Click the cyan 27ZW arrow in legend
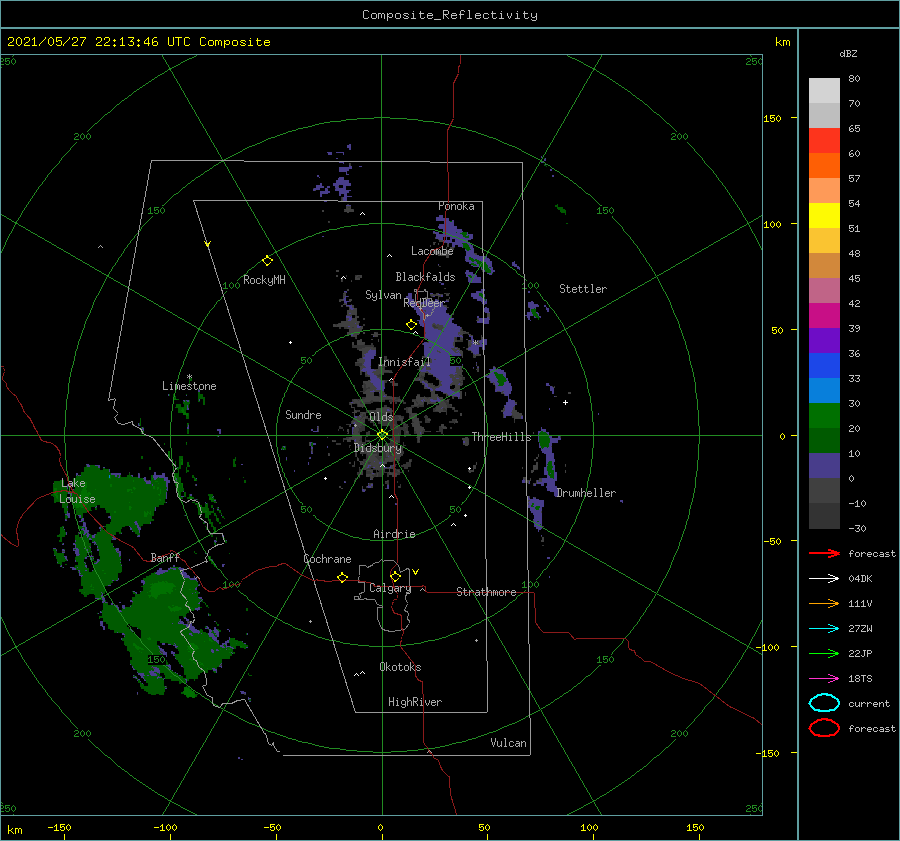Image resolution: width=900 pixels, height=841 pixels. coord(824,629)
